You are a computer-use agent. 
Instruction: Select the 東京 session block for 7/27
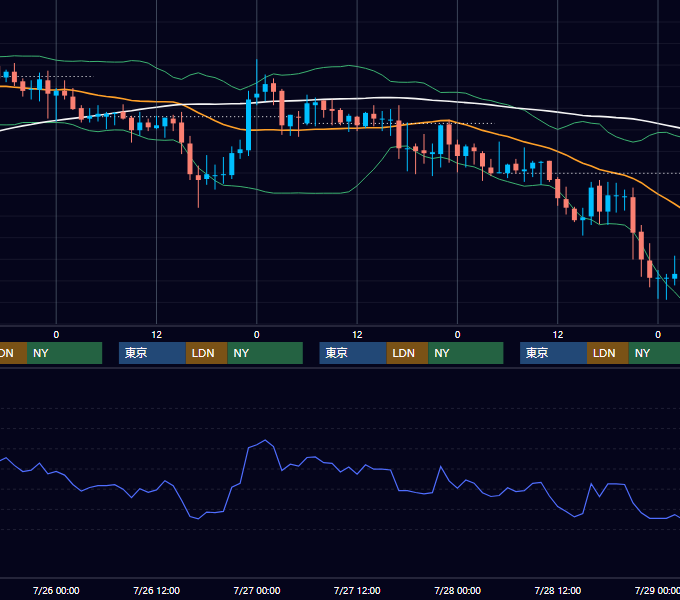click(353, 353)
